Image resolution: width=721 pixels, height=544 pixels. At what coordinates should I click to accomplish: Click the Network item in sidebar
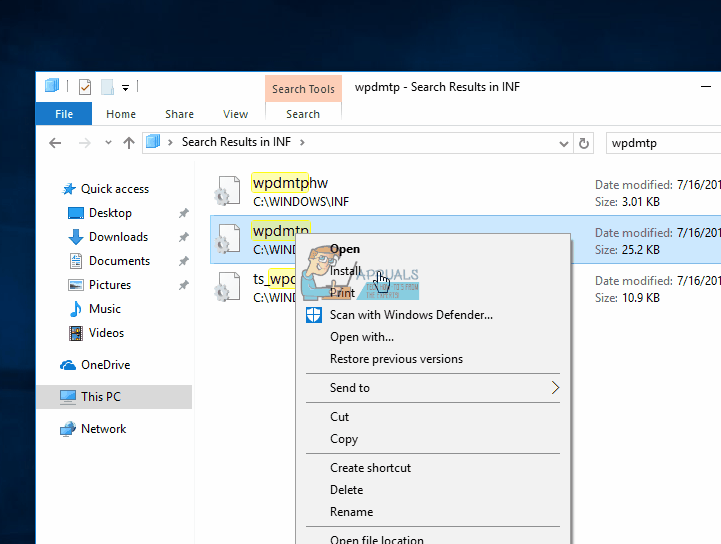point(103,429)
